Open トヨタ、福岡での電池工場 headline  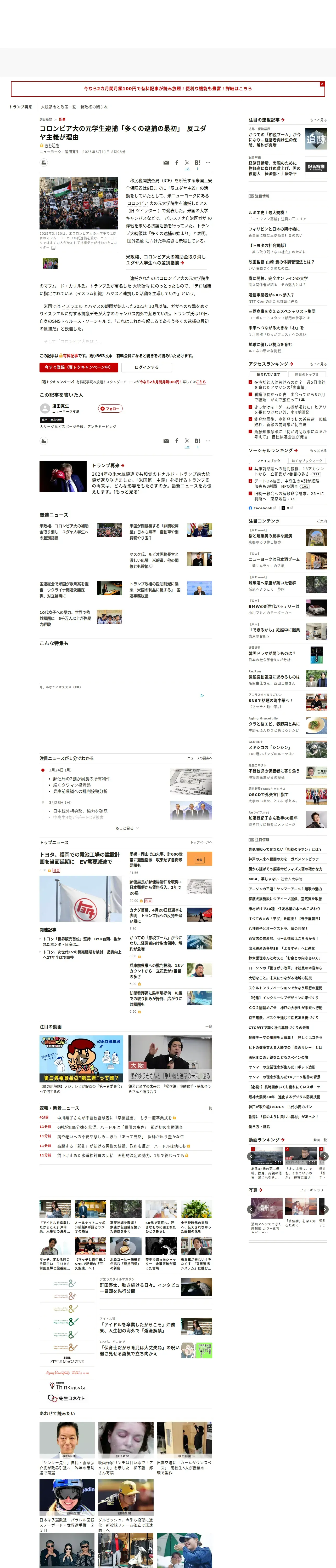click(x=80, y=858)
